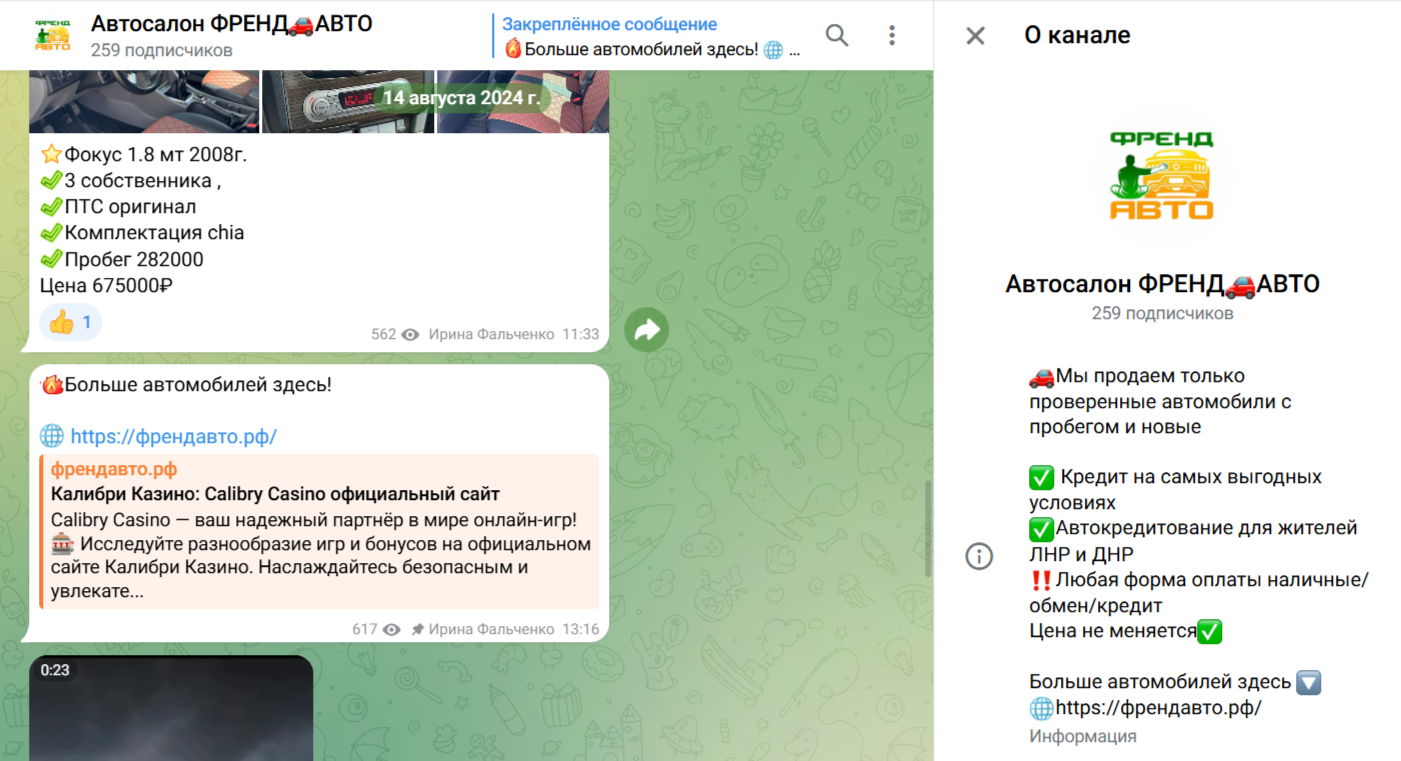Forward the Focus car post

click(x=647, y=329)
